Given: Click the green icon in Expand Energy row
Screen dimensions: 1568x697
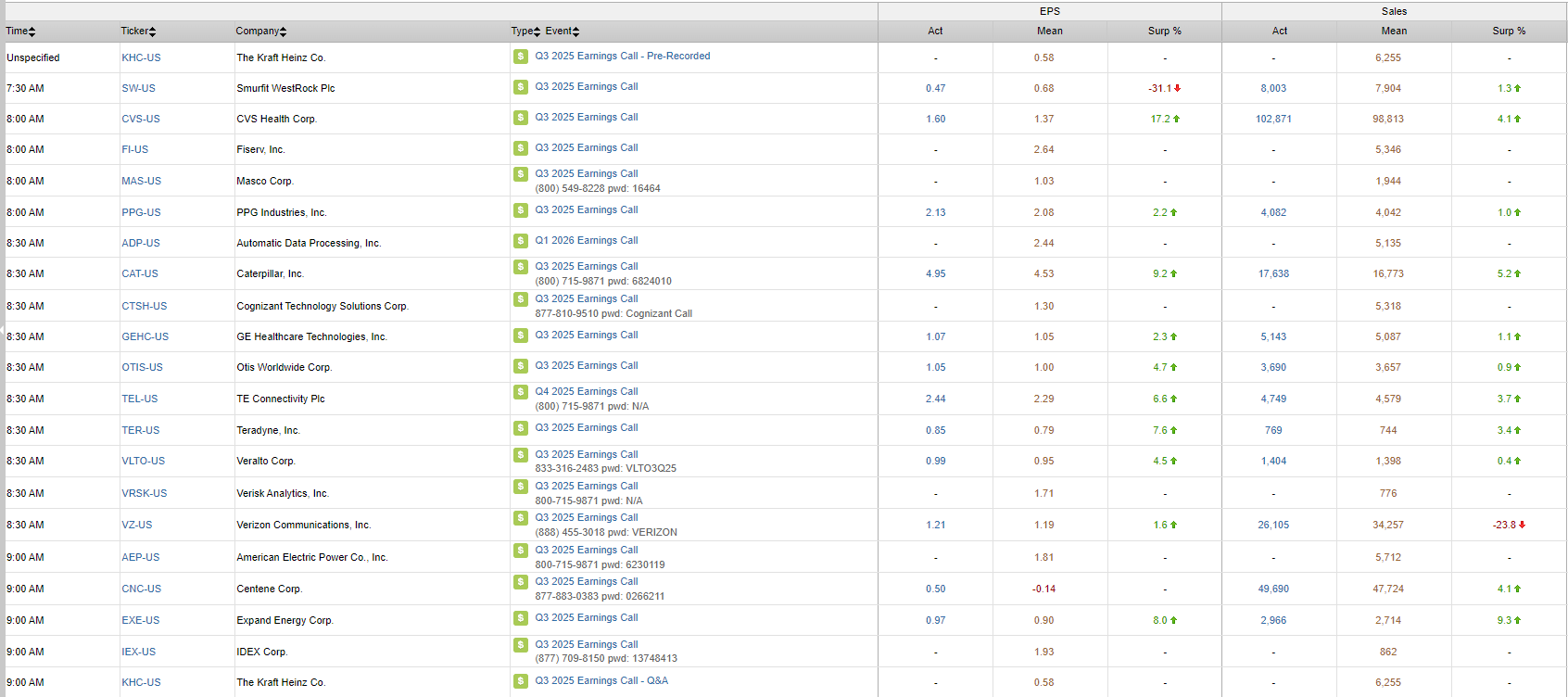Looking at the screenshot, I should click(521, 618).
